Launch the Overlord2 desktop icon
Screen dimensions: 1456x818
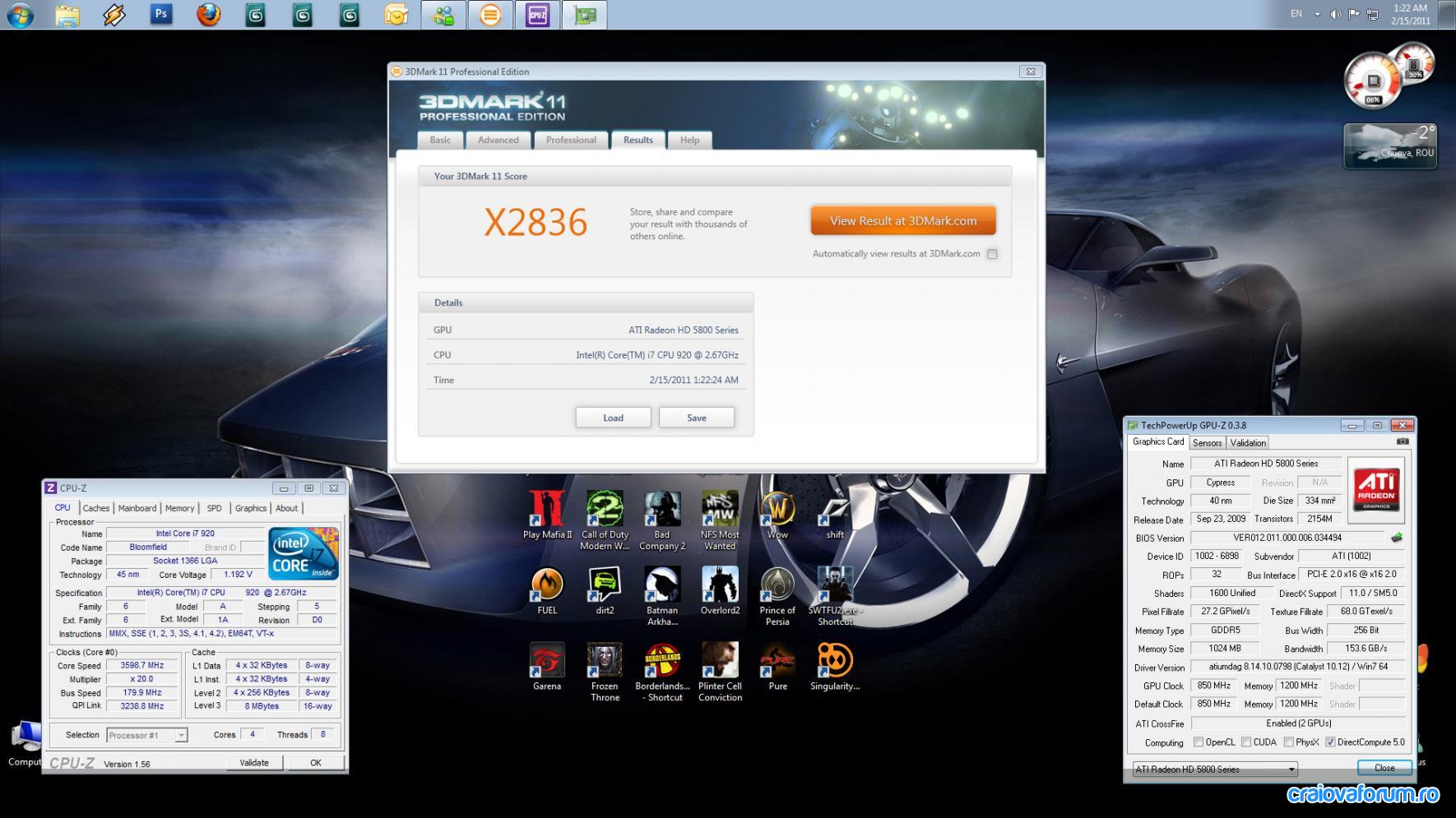tap(720, 591)
